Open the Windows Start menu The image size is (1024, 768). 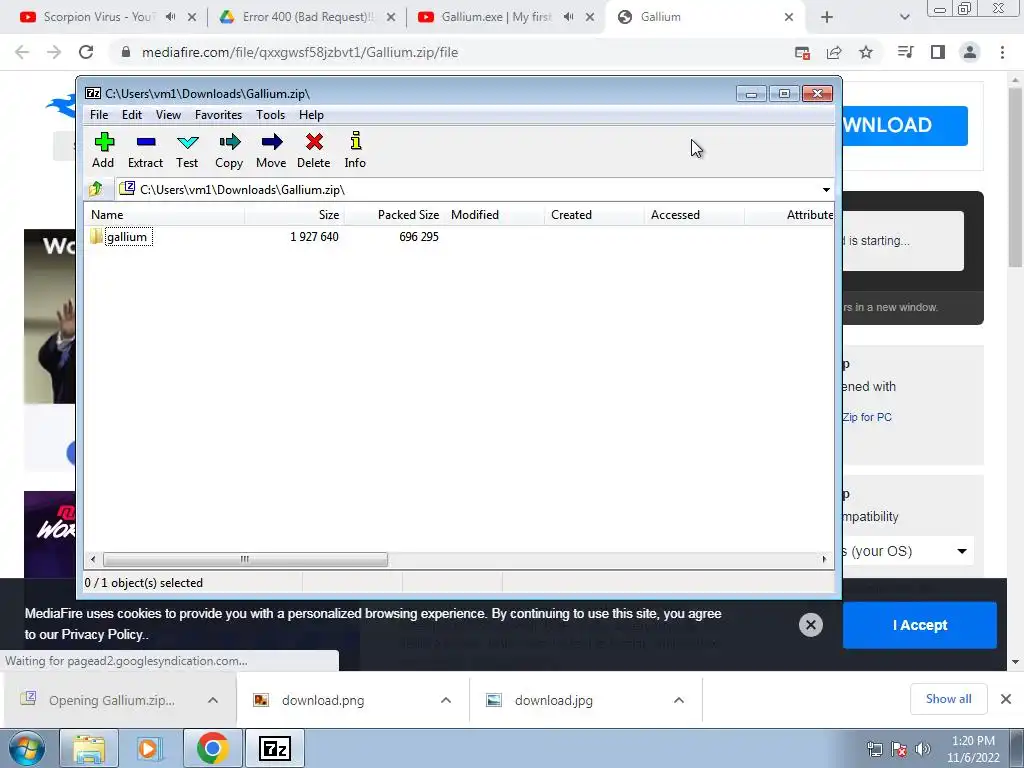click(x=27, y=748)
